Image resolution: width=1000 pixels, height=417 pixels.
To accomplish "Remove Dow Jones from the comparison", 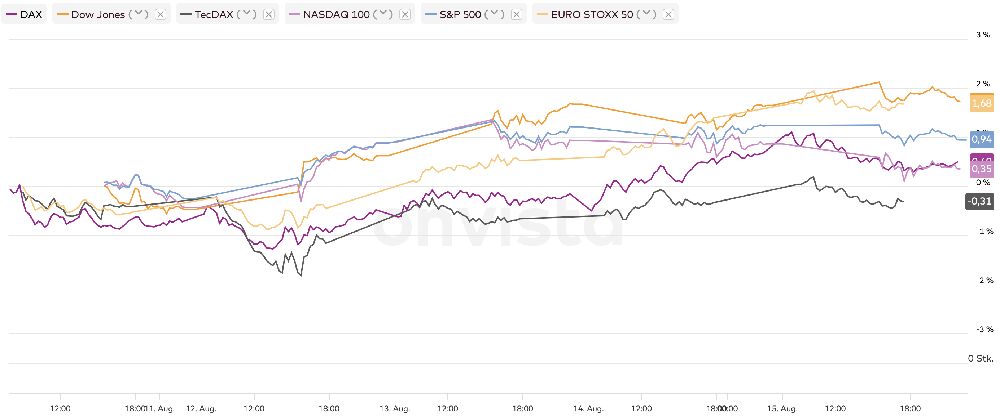I will (160, 15).
